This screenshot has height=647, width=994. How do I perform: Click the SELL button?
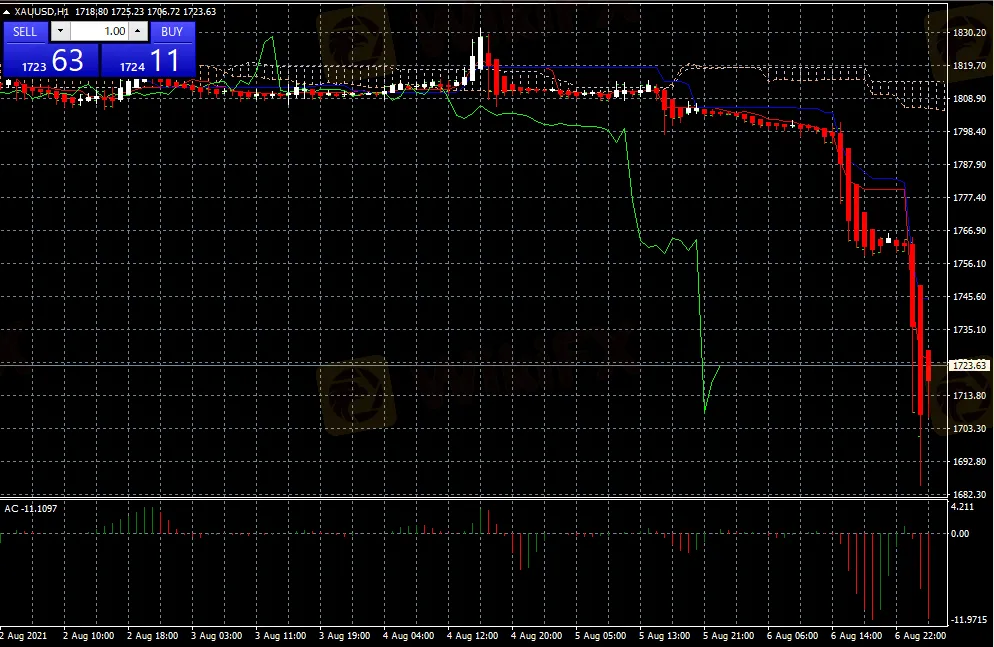point(25,31)
